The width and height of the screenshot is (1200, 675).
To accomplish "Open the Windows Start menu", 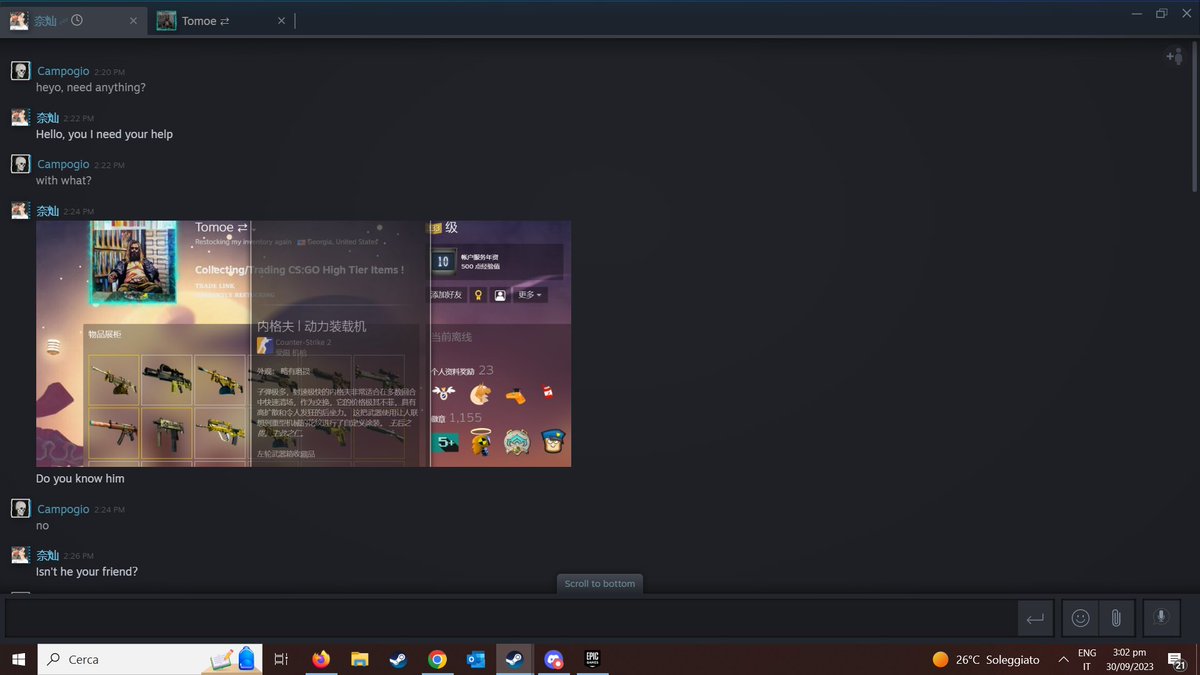I will pyautogui.click(x=18, y=659).
